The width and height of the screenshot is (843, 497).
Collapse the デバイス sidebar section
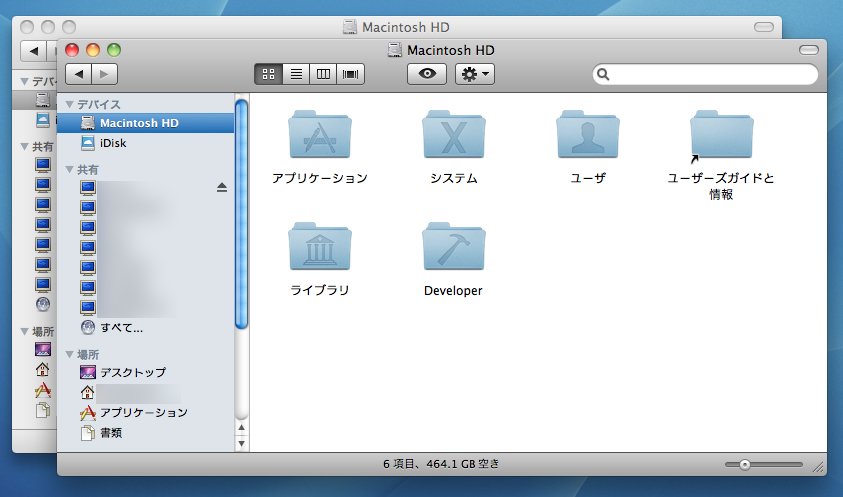pos(69,104)
